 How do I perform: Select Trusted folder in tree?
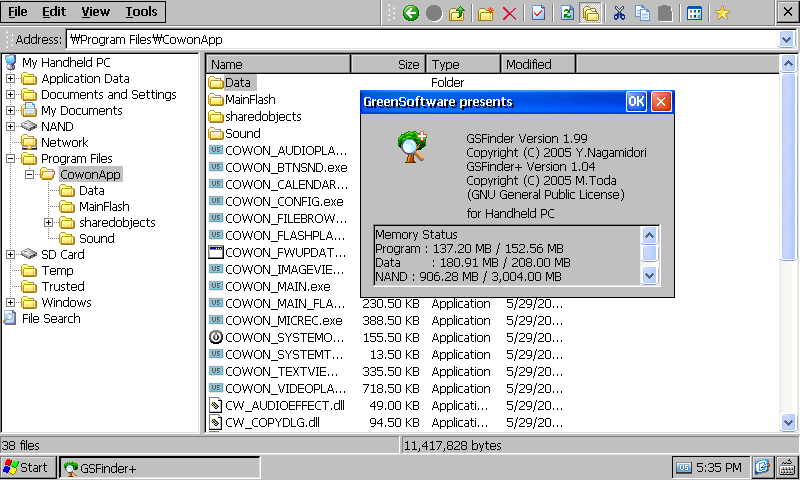point(63,286)
